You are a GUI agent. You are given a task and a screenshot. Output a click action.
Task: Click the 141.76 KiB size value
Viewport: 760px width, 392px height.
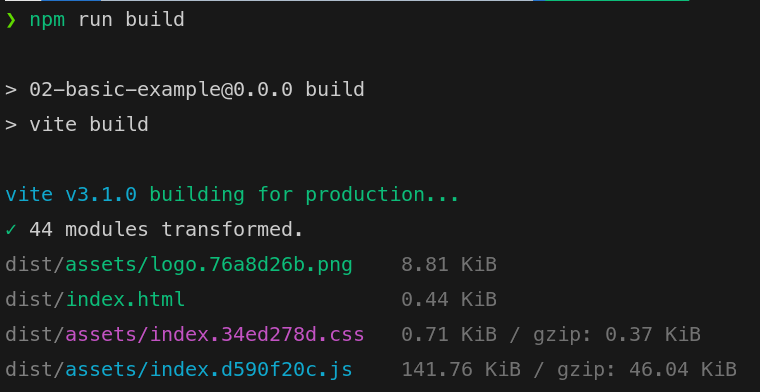pos(461,369)
